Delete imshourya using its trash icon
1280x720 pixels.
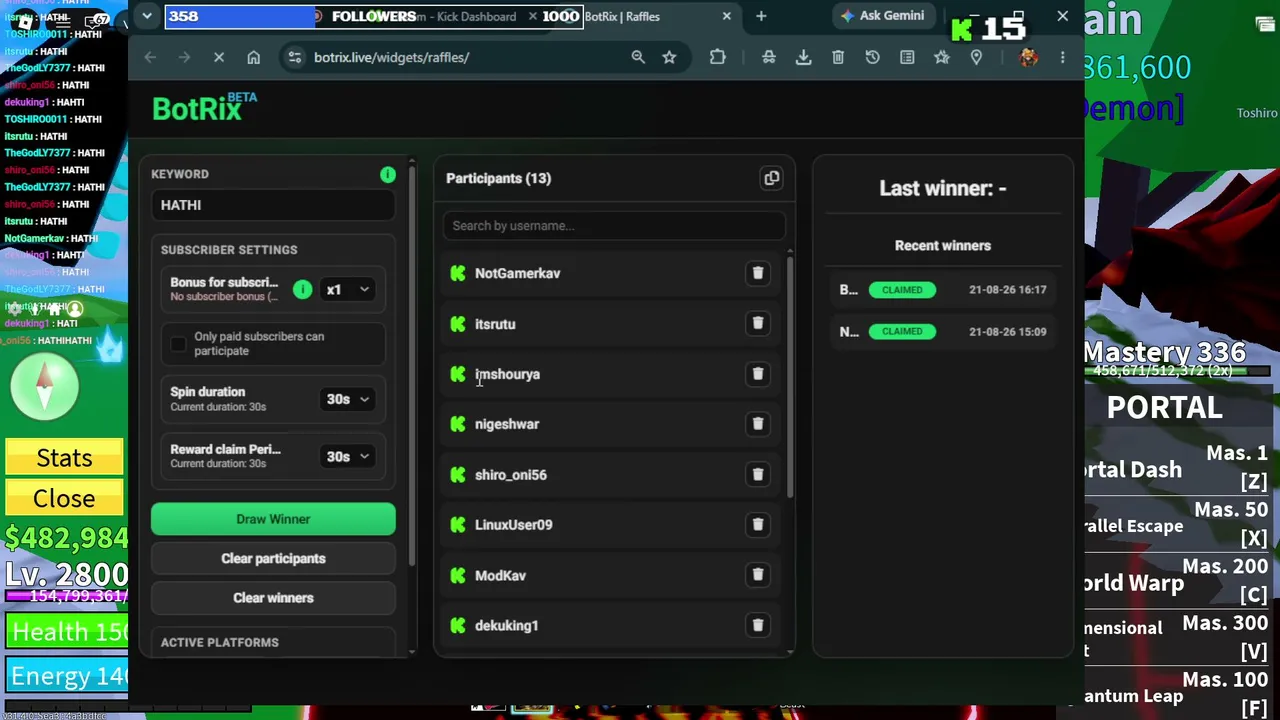(x=758, y=374)
